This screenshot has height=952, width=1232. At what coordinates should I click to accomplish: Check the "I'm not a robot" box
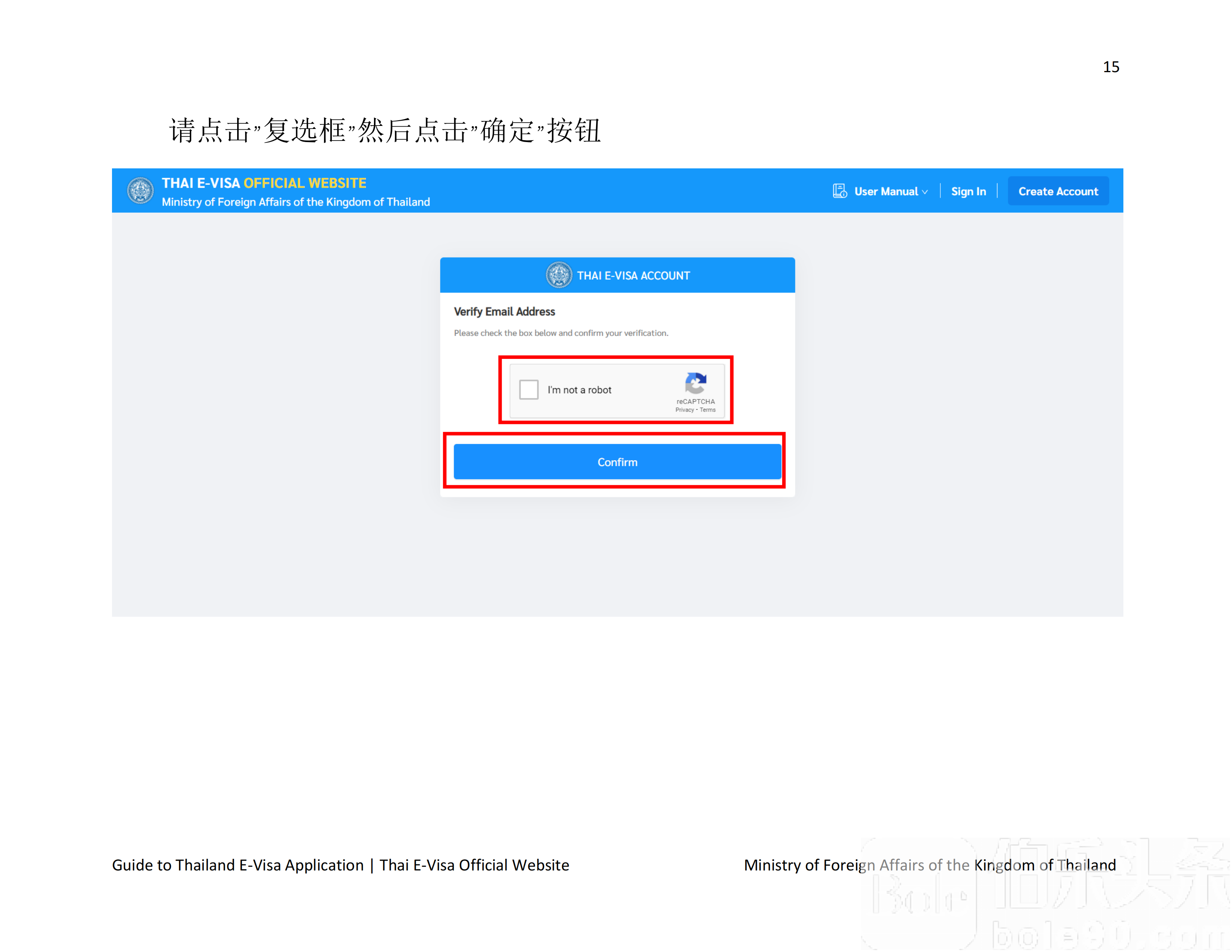click(x=528, y=390)
